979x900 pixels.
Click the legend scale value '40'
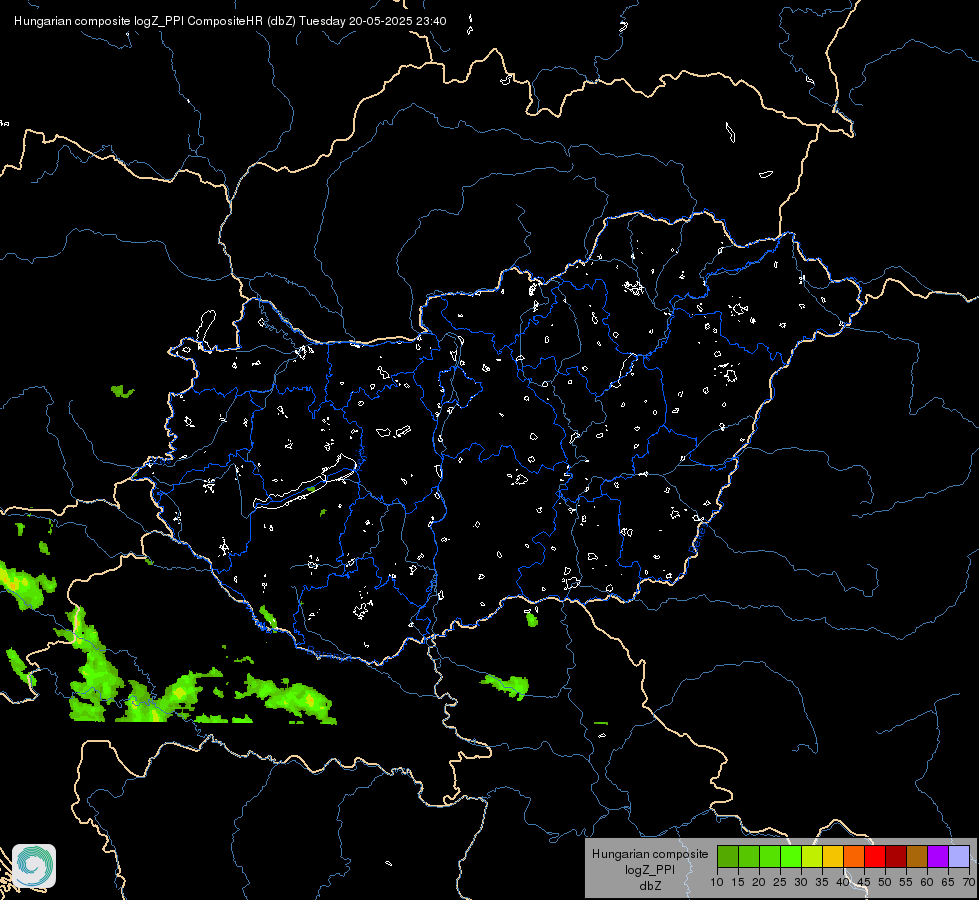pos(843,883)
